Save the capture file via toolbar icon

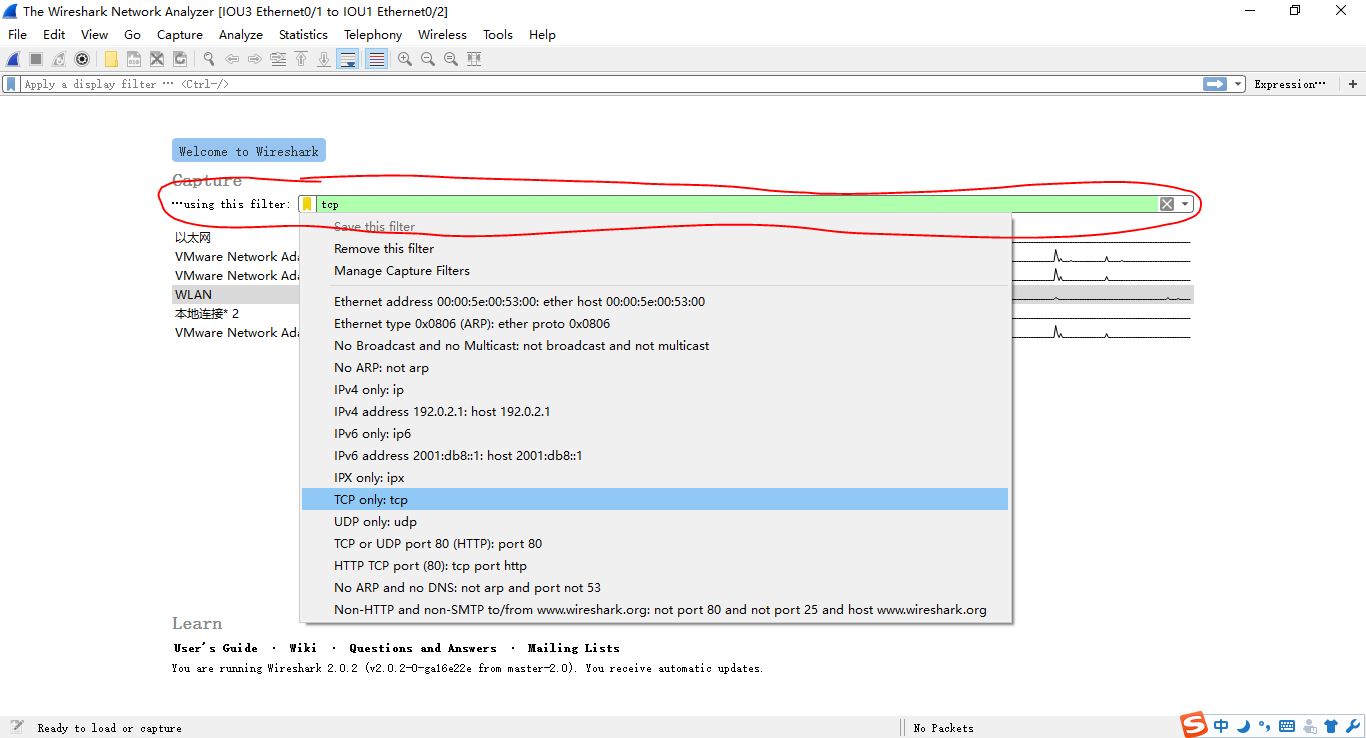[x=134, y=59]
